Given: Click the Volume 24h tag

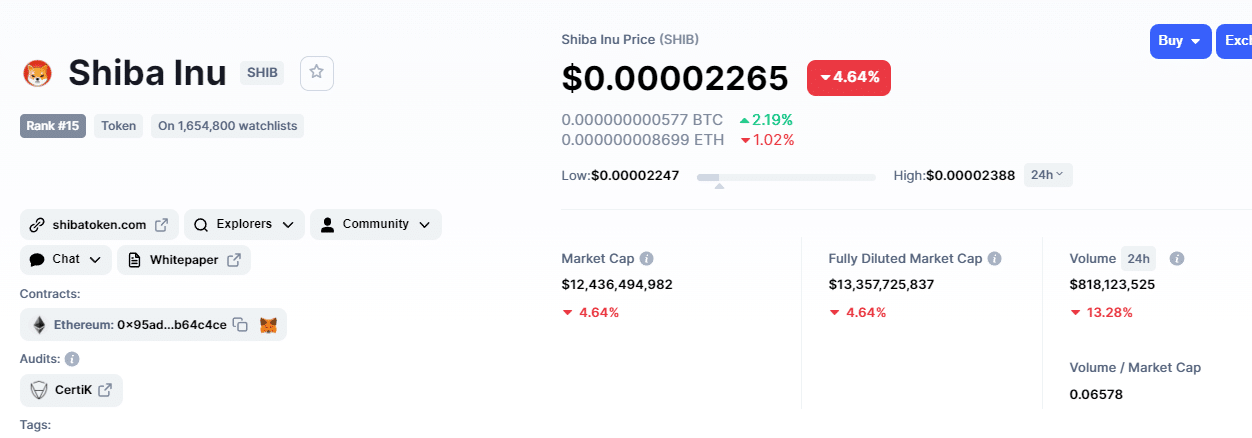Looking at the screenshot, I should 1138,258.
